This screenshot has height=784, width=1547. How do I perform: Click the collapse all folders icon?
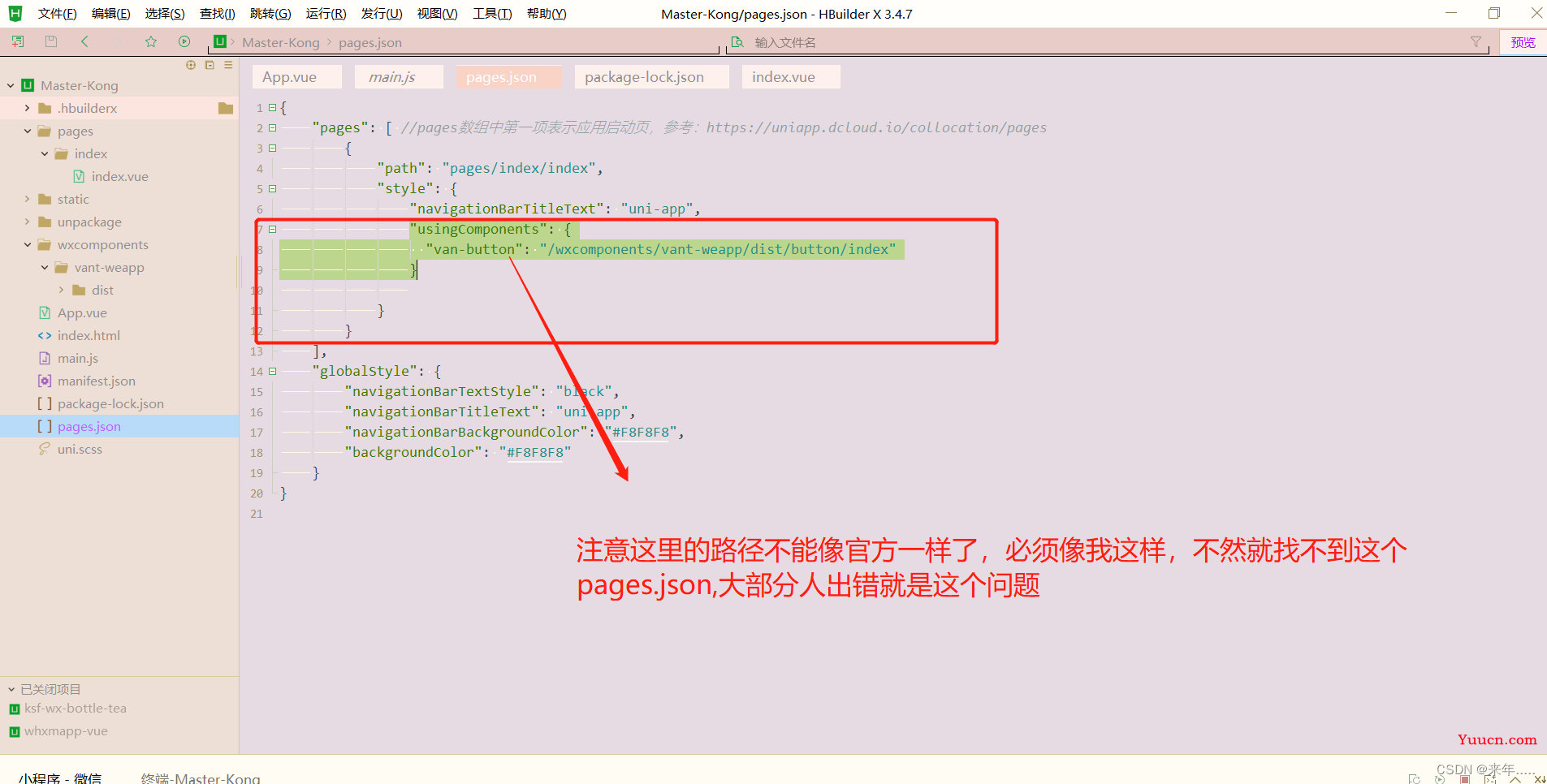210,65
